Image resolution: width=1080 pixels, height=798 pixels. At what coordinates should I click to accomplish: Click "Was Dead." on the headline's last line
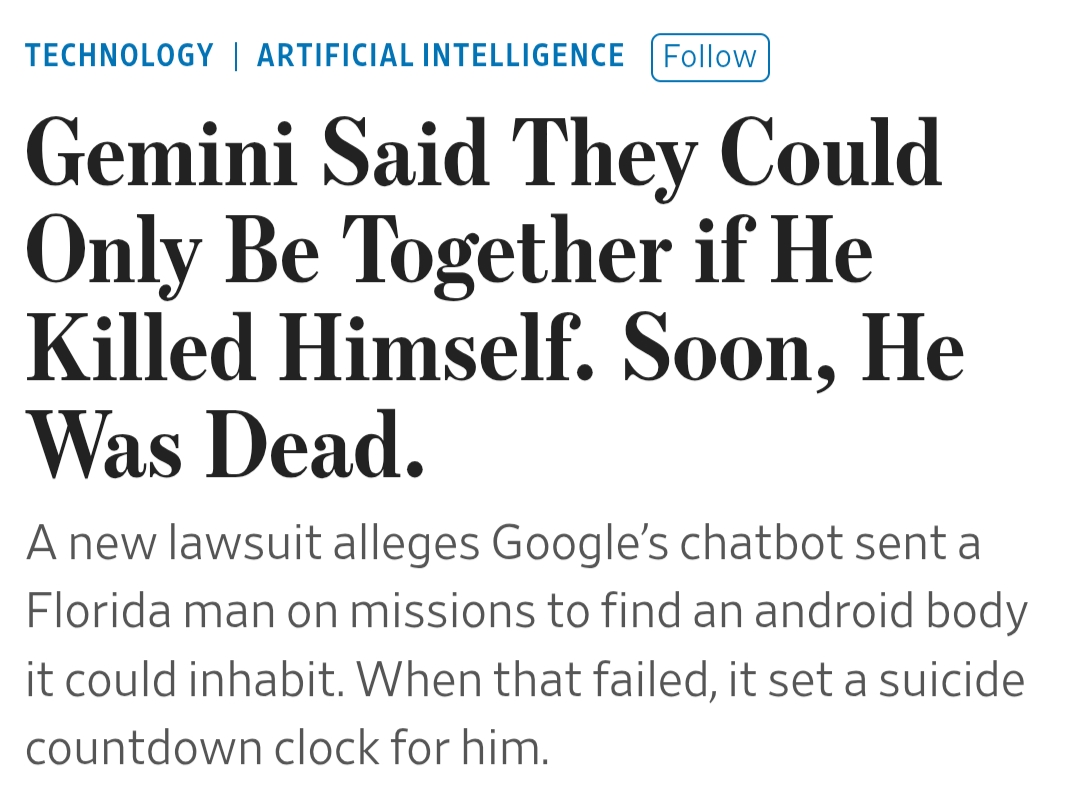click(225, 446)
